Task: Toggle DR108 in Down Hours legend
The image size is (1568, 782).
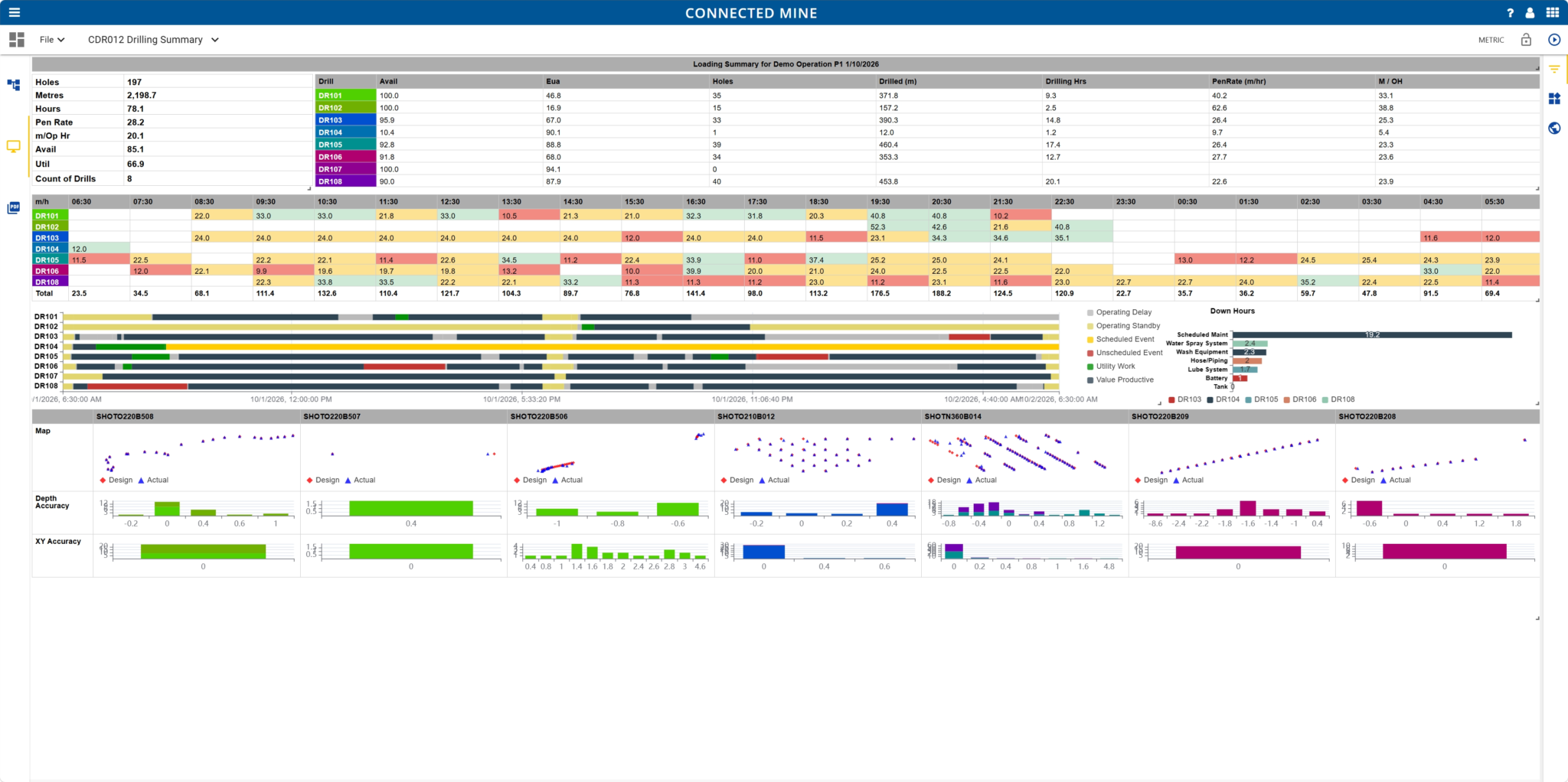Action: pos(1338,399)
